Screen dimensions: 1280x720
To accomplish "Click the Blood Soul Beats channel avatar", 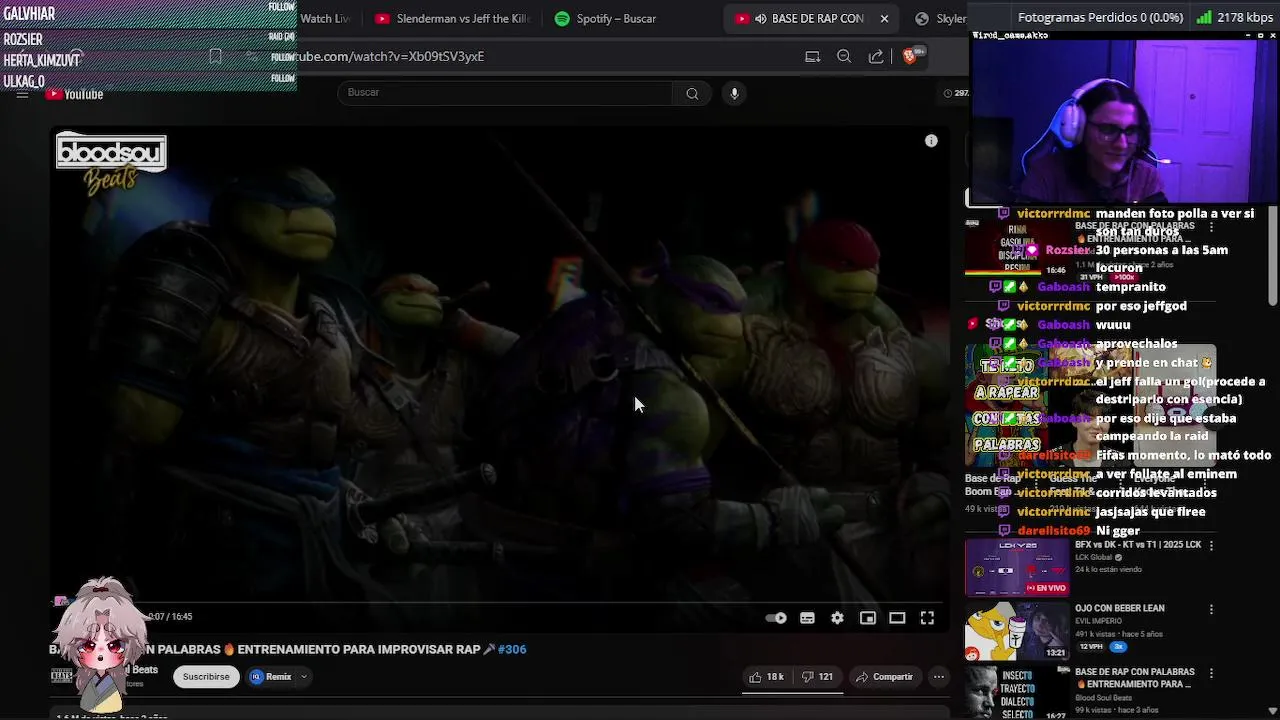I will coord(62,677).
